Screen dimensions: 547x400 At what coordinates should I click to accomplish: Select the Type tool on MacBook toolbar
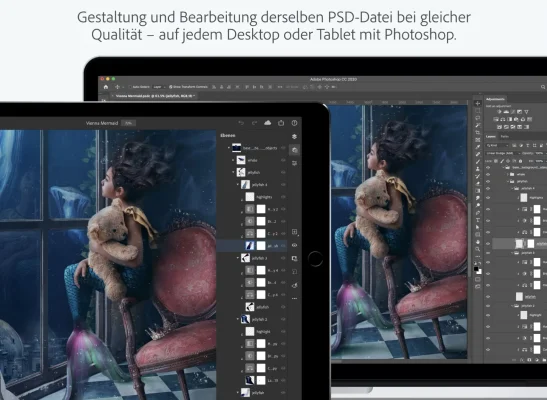click(x=478, y=220)
